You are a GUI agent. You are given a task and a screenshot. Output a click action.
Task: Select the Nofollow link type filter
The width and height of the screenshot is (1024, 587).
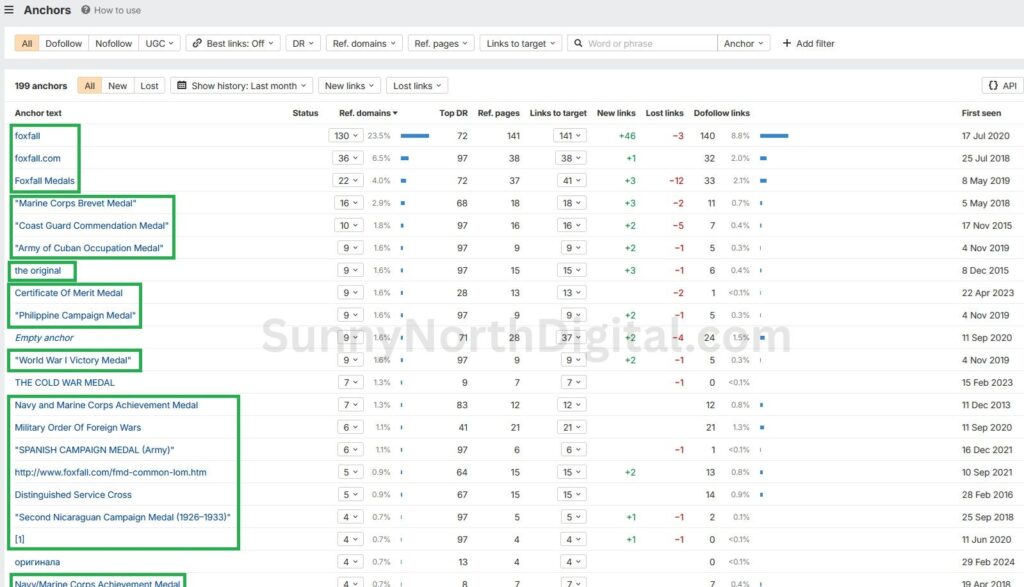(x=113, y=44)
